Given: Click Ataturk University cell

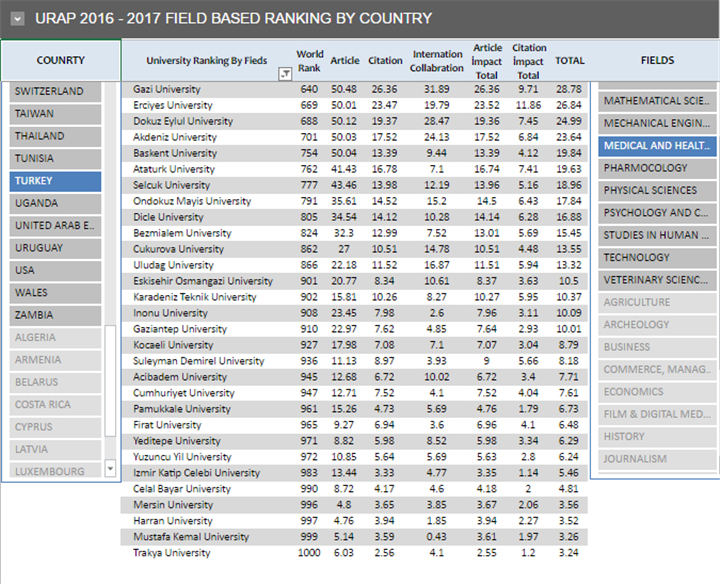Looking at the screenshot, I should (174, 169).
